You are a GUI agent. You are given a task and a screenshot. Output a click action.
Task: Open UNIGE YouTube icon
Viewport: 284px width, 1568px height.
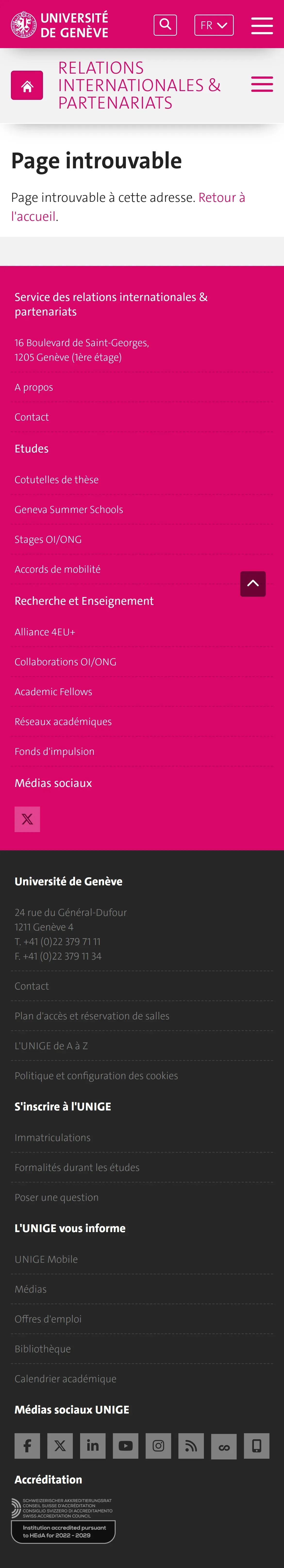(125, 1445)
